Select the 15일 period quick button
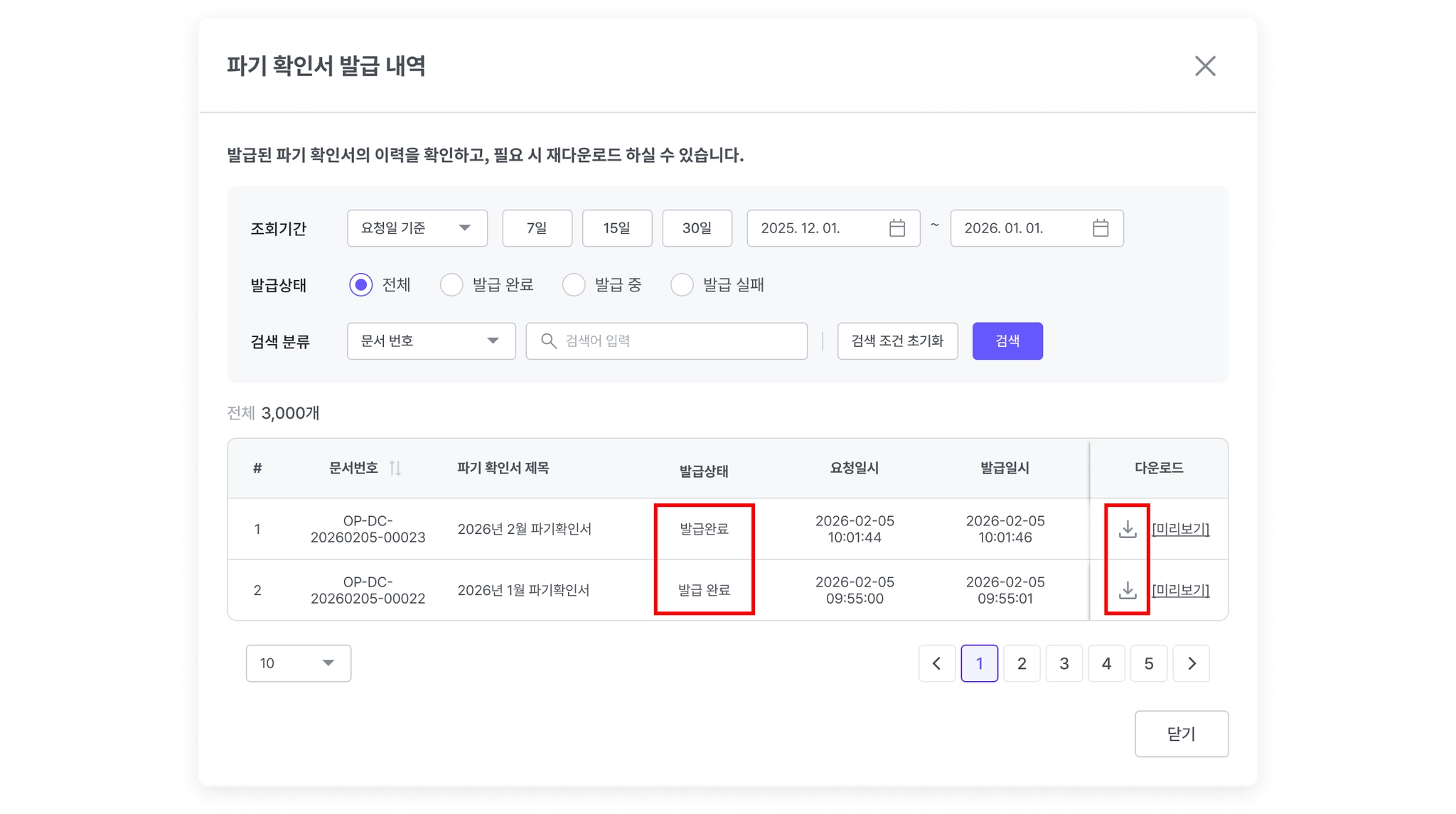Screen dimensions: 1456x814 616,228
